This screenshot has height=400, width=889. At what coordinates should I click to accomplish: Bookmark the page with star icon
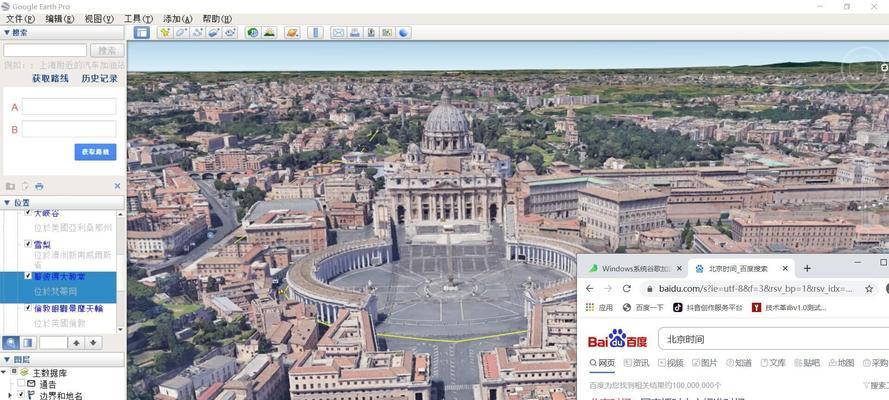coord(869,289)
